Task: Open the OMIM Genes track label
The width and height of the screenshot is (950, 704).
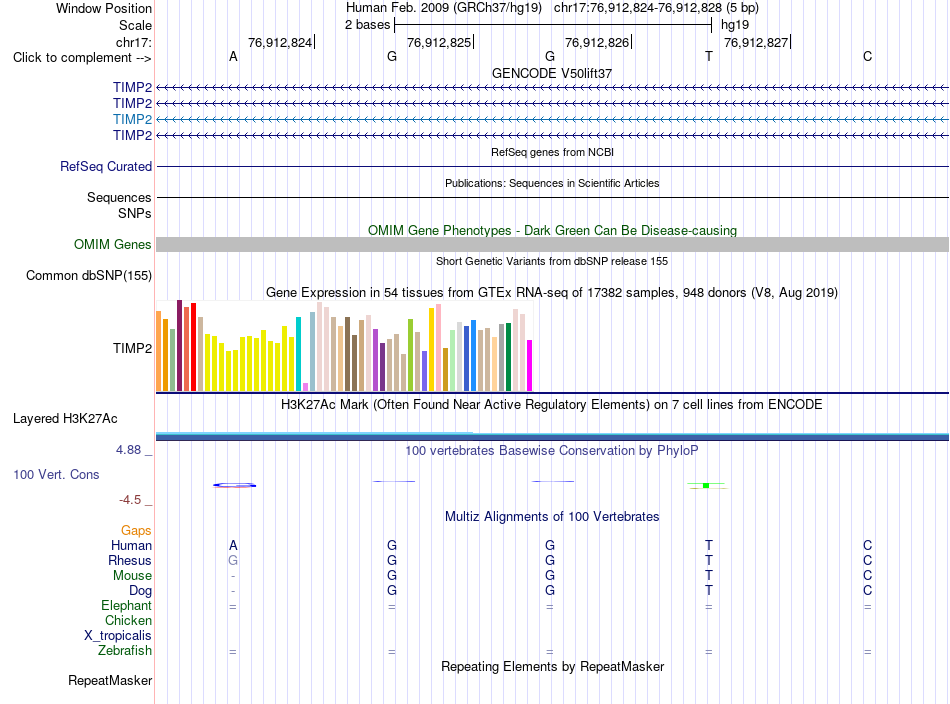Action: [x=113, y=244]
